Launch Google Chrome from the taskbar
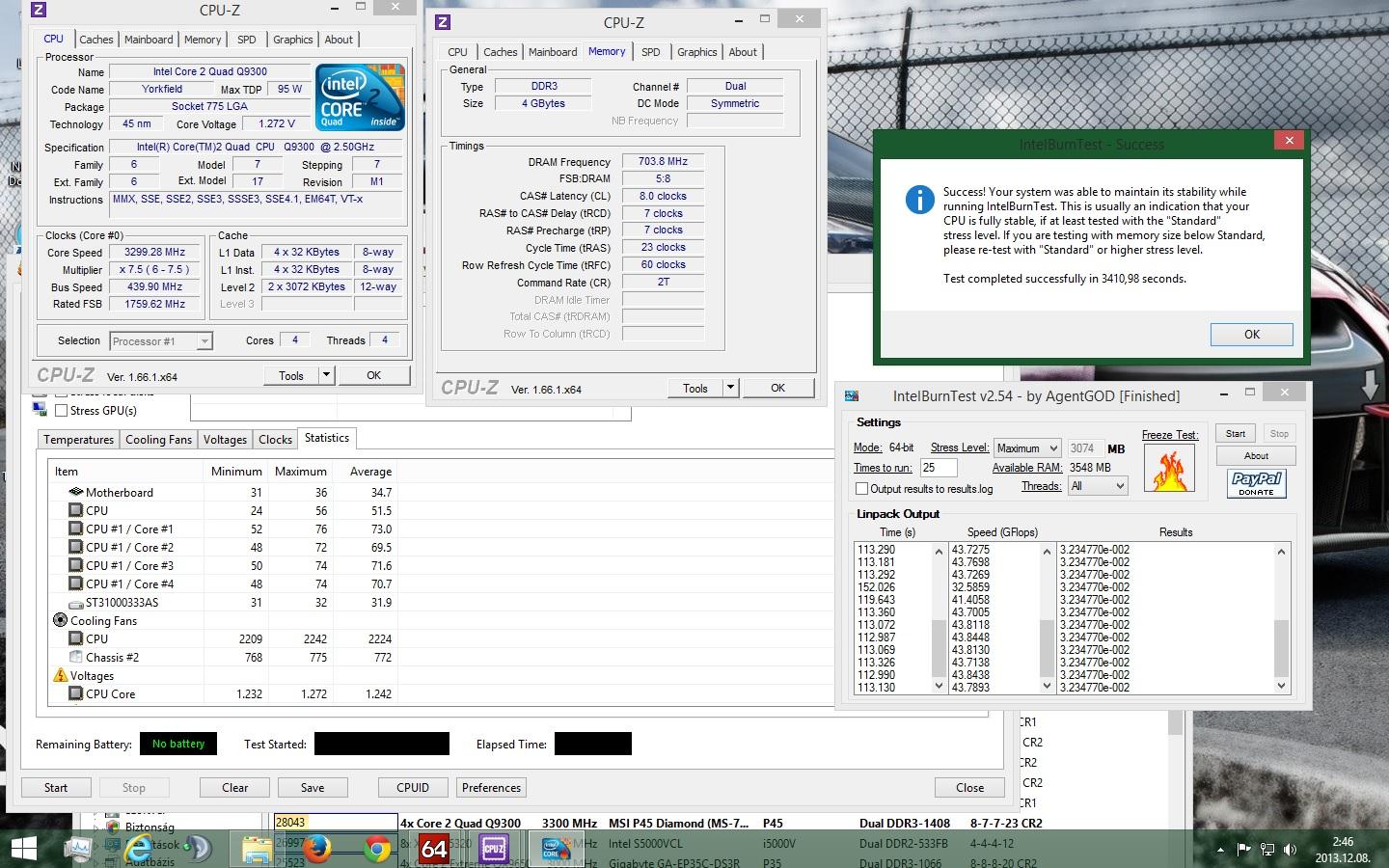This screenshot has width=1389, height=868. point(377,849)
